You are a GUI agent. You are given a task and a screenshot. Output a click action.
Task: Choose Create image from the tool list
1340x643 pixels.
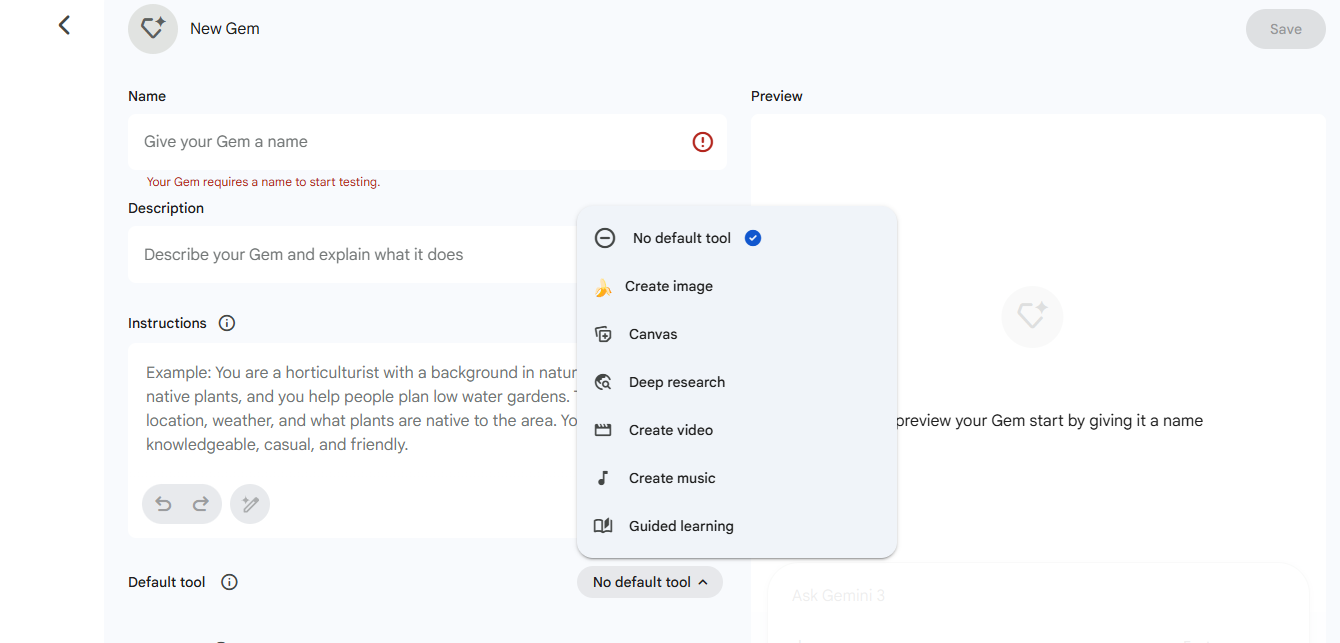click(668, 286)
